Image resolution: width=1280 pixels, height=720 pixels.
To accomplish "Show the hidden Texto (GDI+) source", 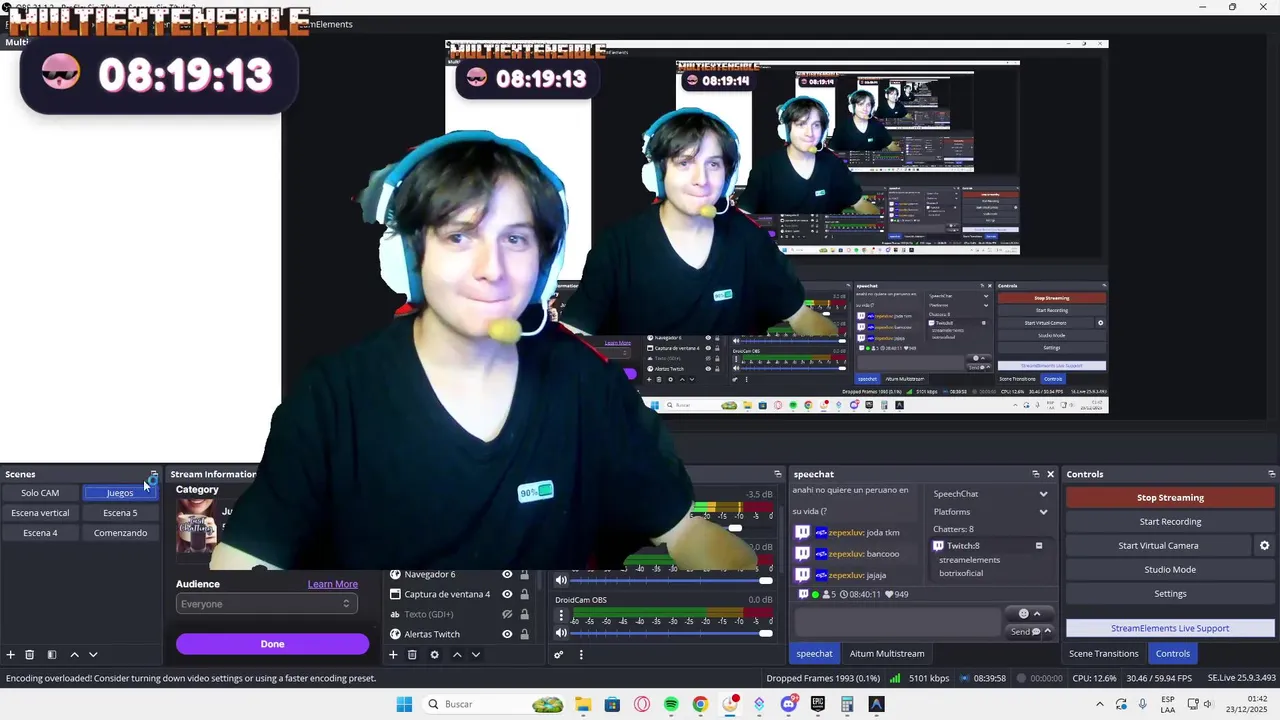I will tap(507, 614).
